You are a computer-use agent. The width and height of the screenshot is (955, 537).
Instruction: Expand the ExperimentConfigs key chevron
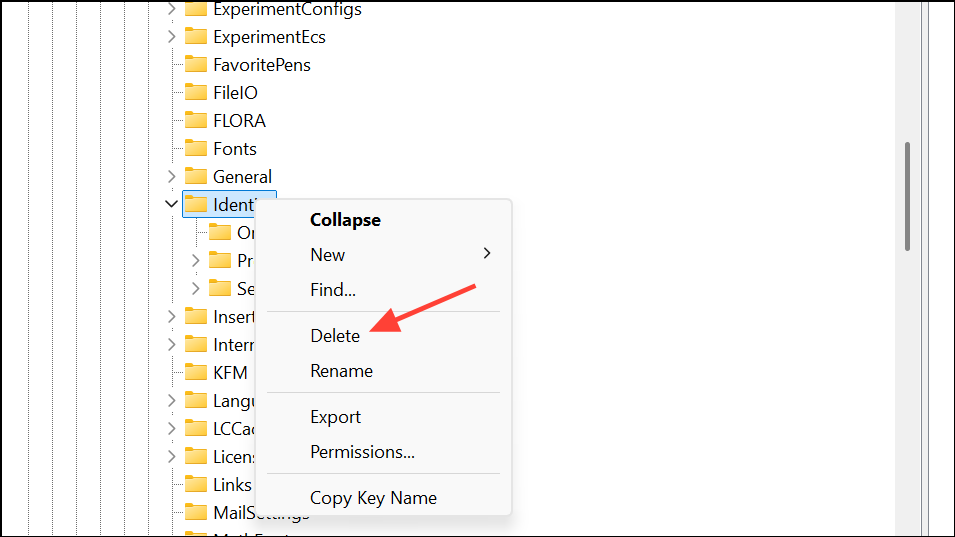pos(171,9)
